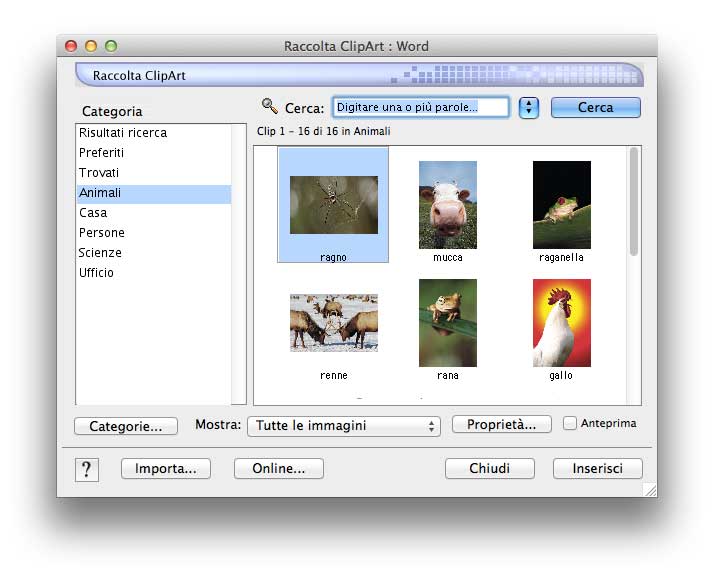The width and height of the screenshot is (714, 576).
Task: Click the blue Cerca button
Action: (596, 107)
